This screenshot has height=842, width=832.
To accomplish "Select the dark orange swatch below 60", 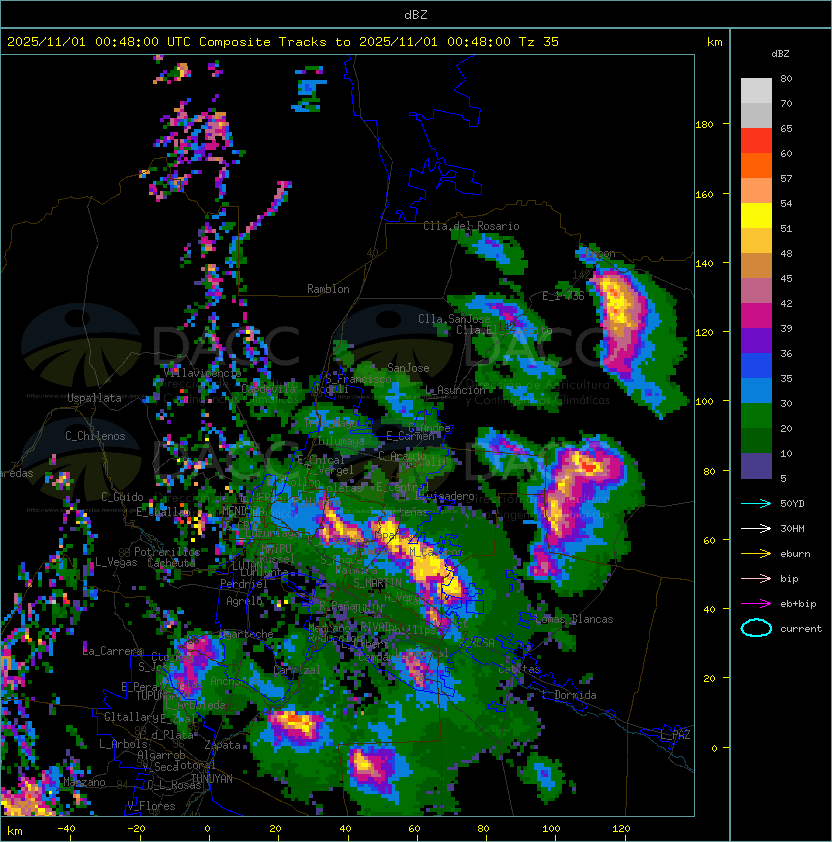I will tap(756, 165).
